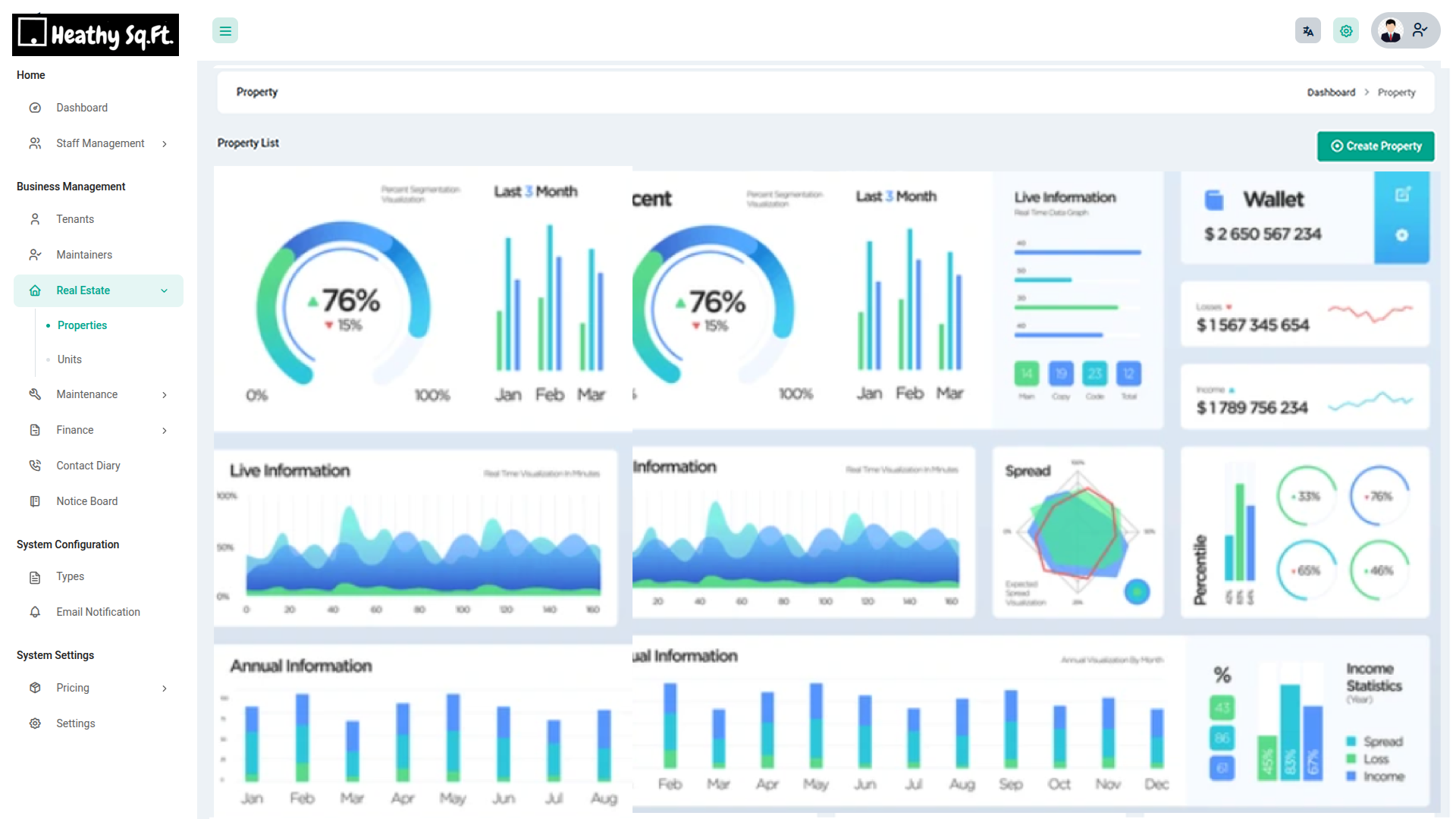Image resolution: width=1456 pixels, height=819 pixels.
Task: Expand the Staff Management chevron
Action: click(165, 144)
